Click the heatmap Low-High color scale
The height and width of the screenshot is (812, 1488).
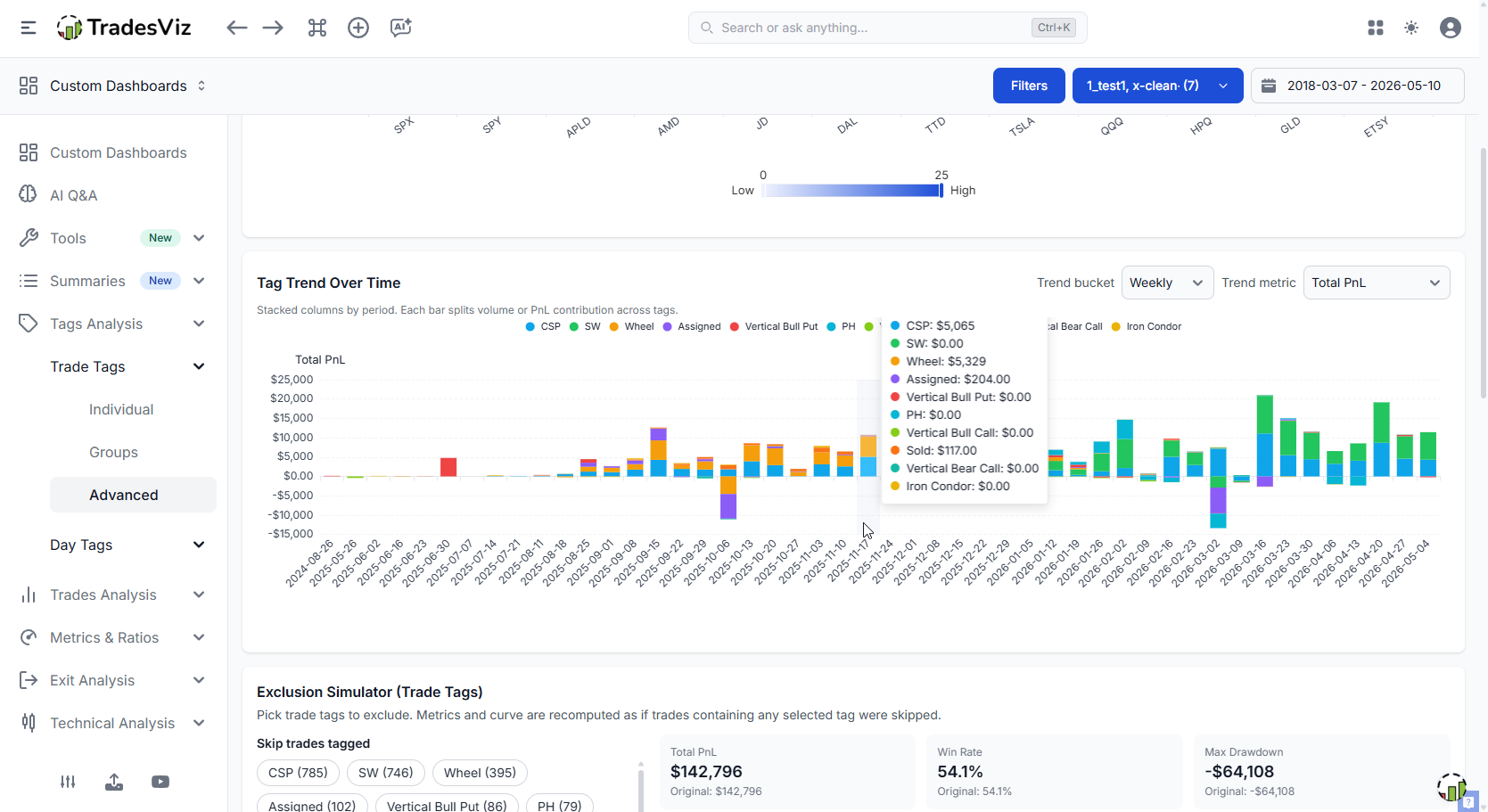853,191
